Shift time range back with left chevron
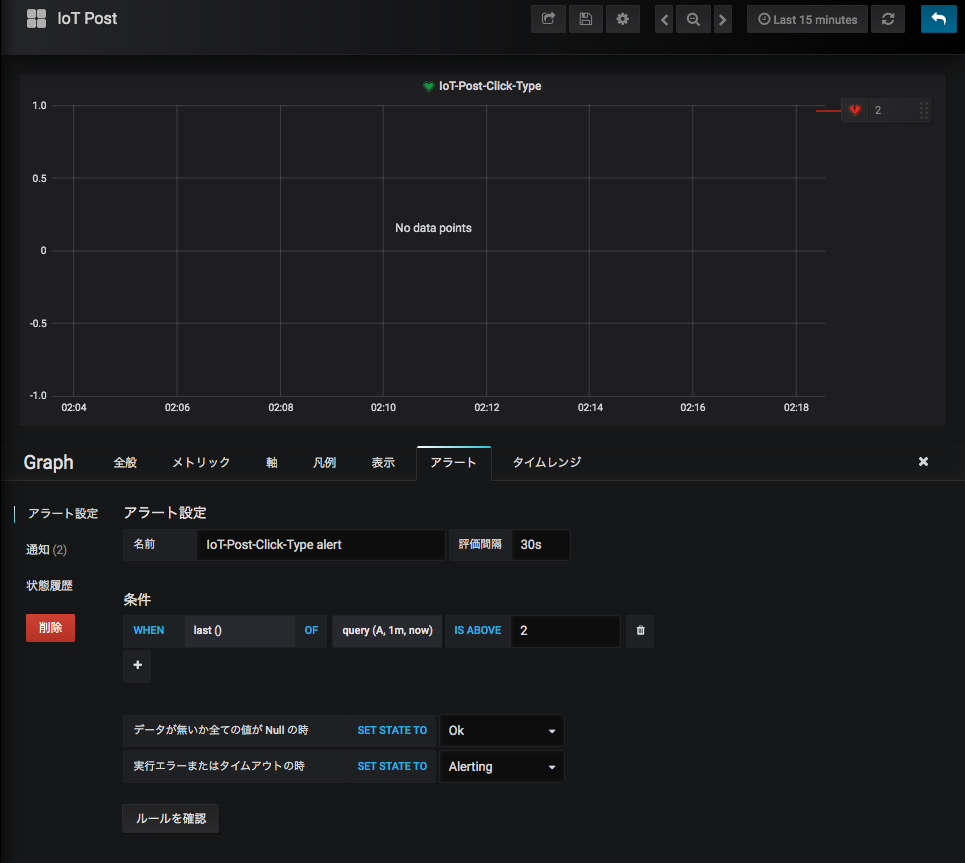This screenshot has height=863, width=965. click(664, 19)
